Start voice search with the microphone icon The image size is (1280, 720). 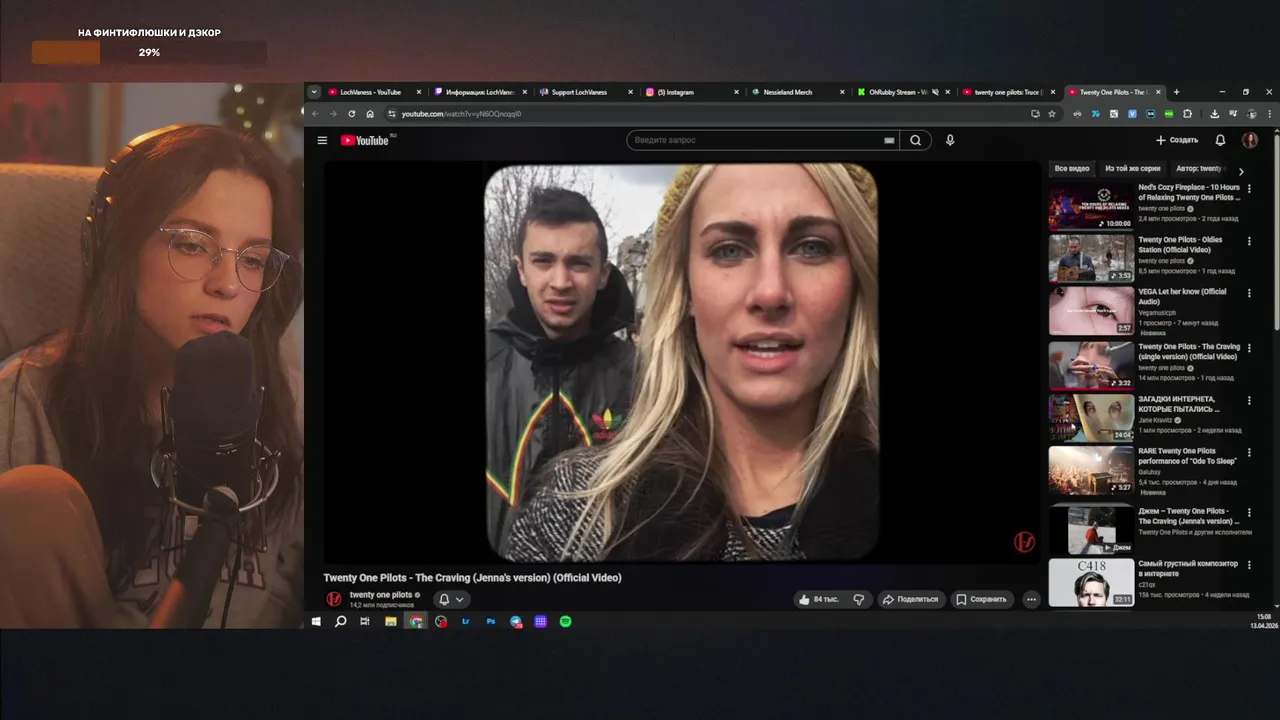coord(950,140)
